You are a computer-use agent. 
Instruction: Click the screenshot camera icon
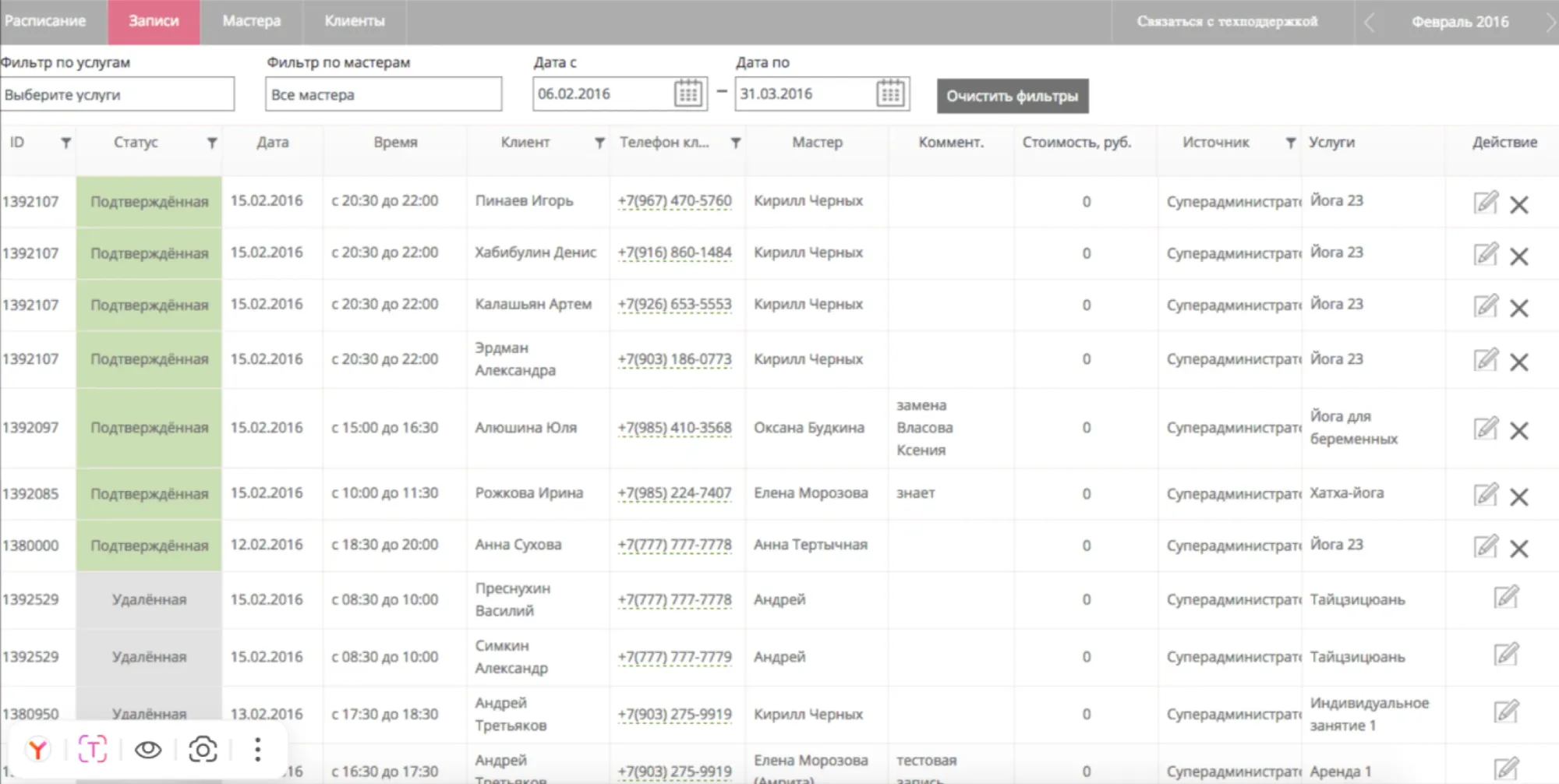click(203, 750)
